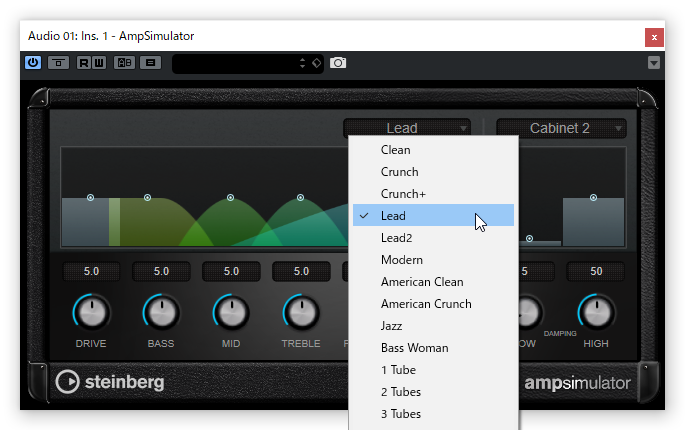Screen dimensions: 685x430
Task: Click the MID value field 5.0
Action: (231, 271)
